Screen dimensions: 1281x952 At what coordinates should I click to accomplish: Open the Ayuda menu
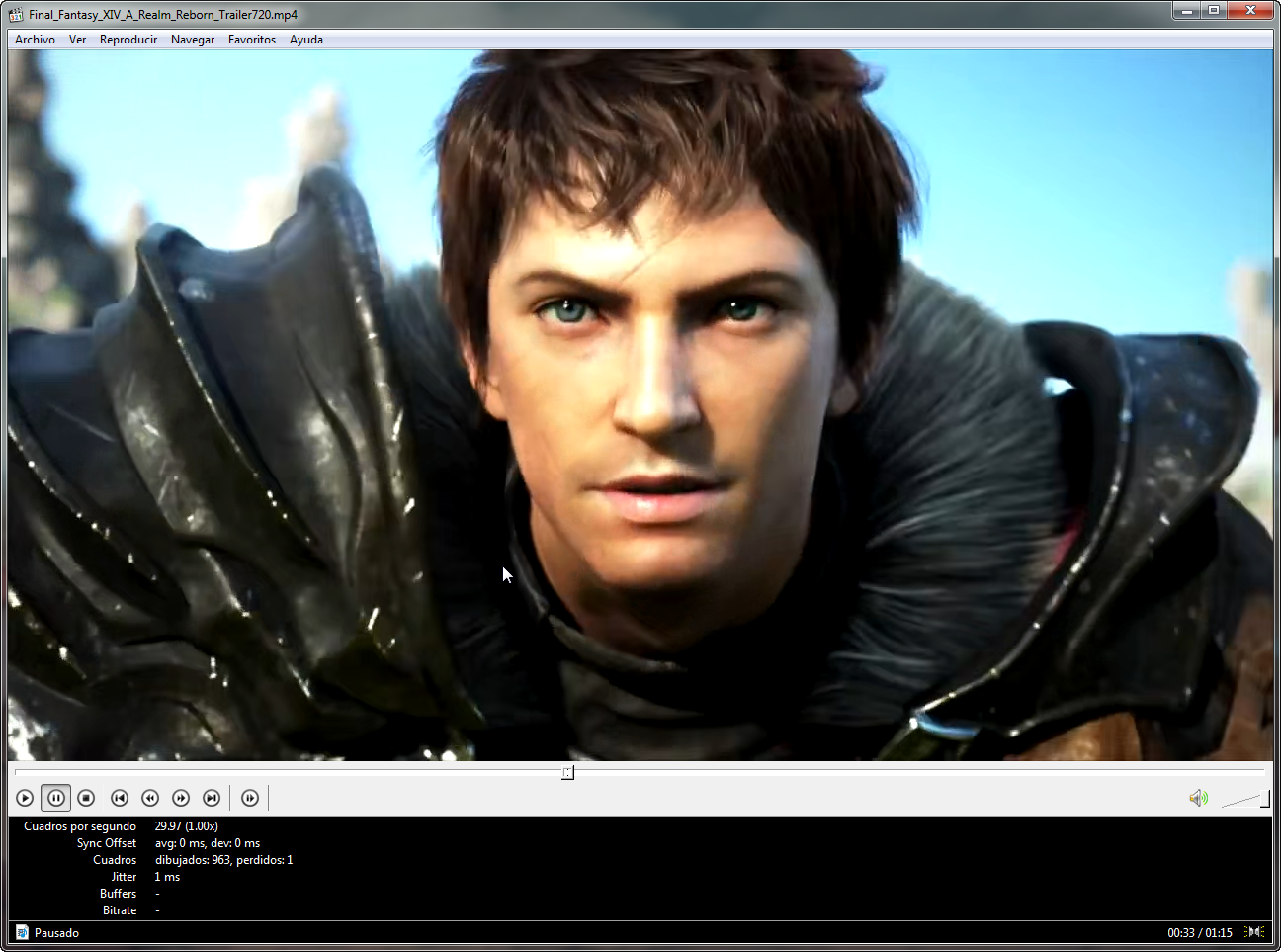tap(306, 40)
